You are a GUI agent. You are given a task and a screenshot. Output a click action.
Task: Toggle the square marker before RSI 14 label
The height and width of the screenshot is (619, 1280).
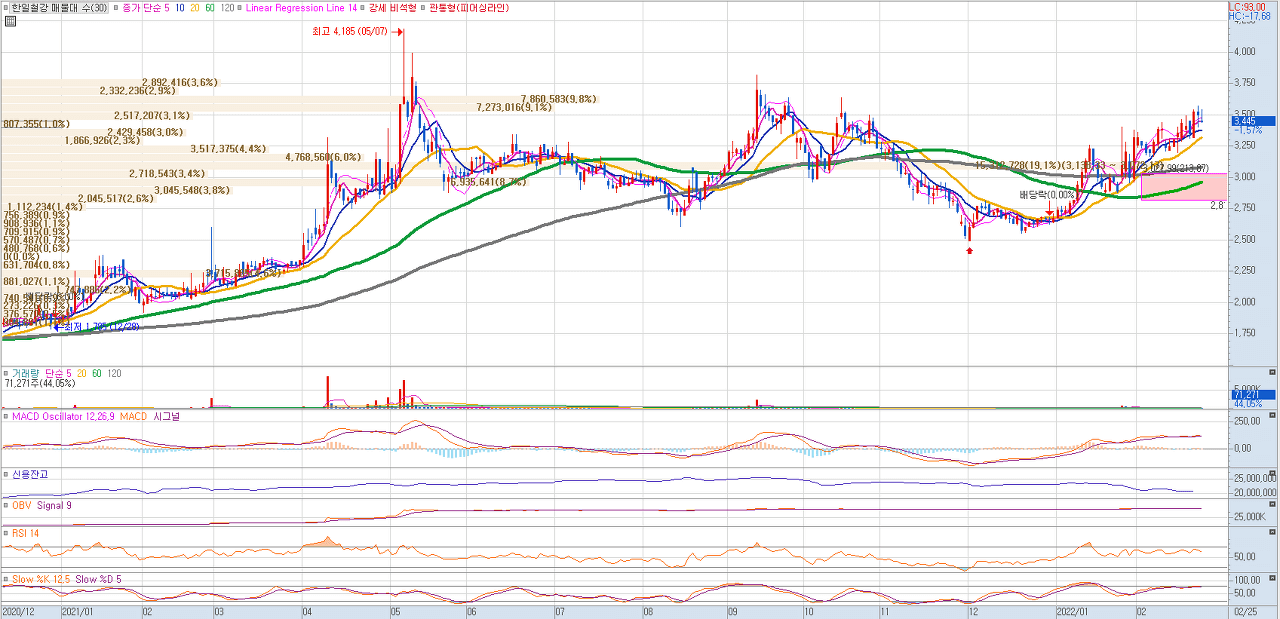pyautogui.click(x=6, y=533)
